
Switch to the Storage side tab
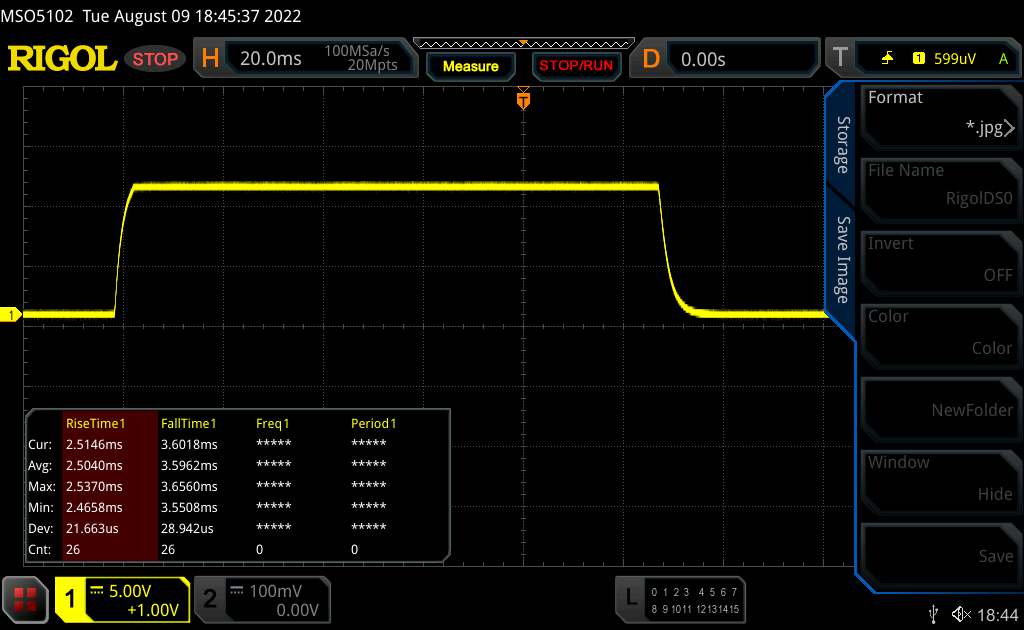[843, 145]
